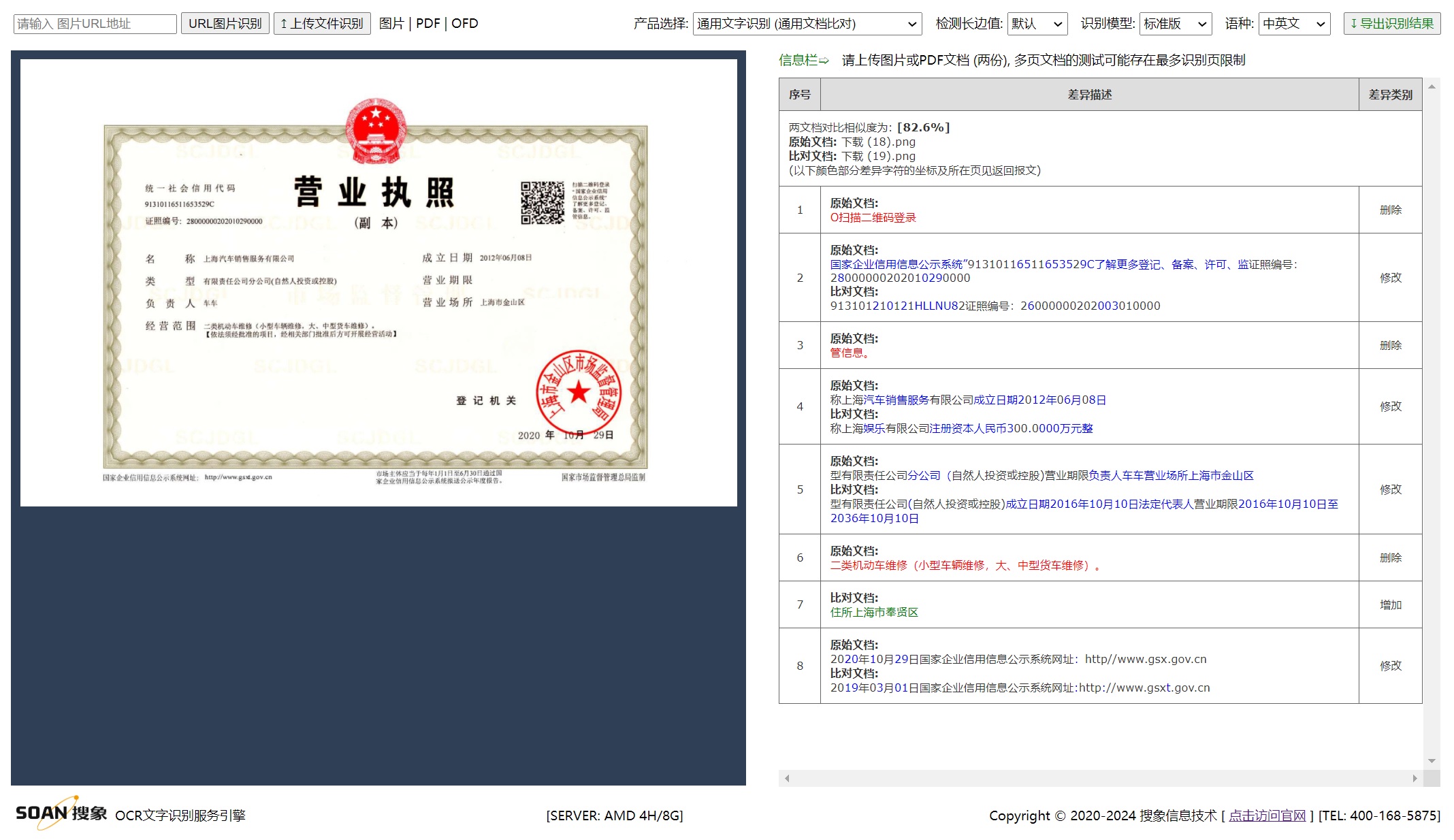The height and width of the screenshot is (840, 1454).
Task: Click the 信息栏 label
Action: pos(798,60)
